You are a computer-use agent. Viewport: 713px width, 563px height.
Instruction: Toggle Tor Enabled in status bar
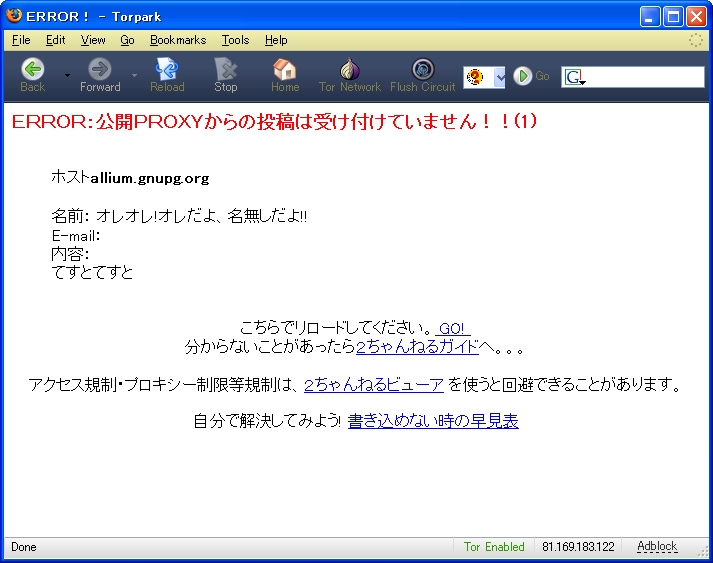[x=494, y=547]
